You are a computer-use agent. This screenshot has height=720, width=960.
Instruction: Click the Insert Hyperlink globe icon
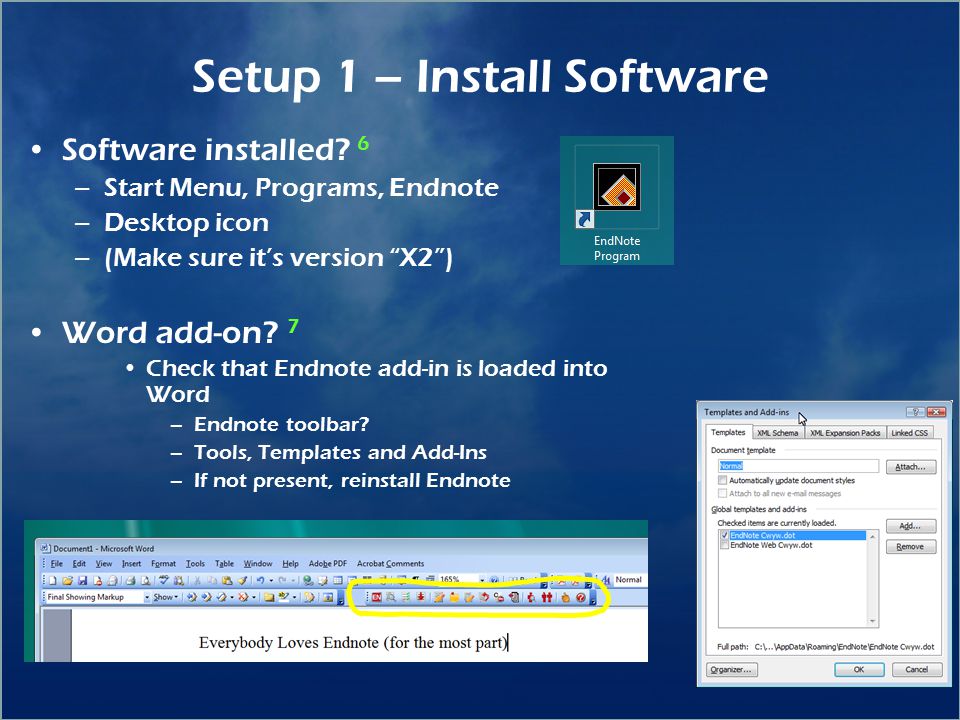[x=308, y=580]
